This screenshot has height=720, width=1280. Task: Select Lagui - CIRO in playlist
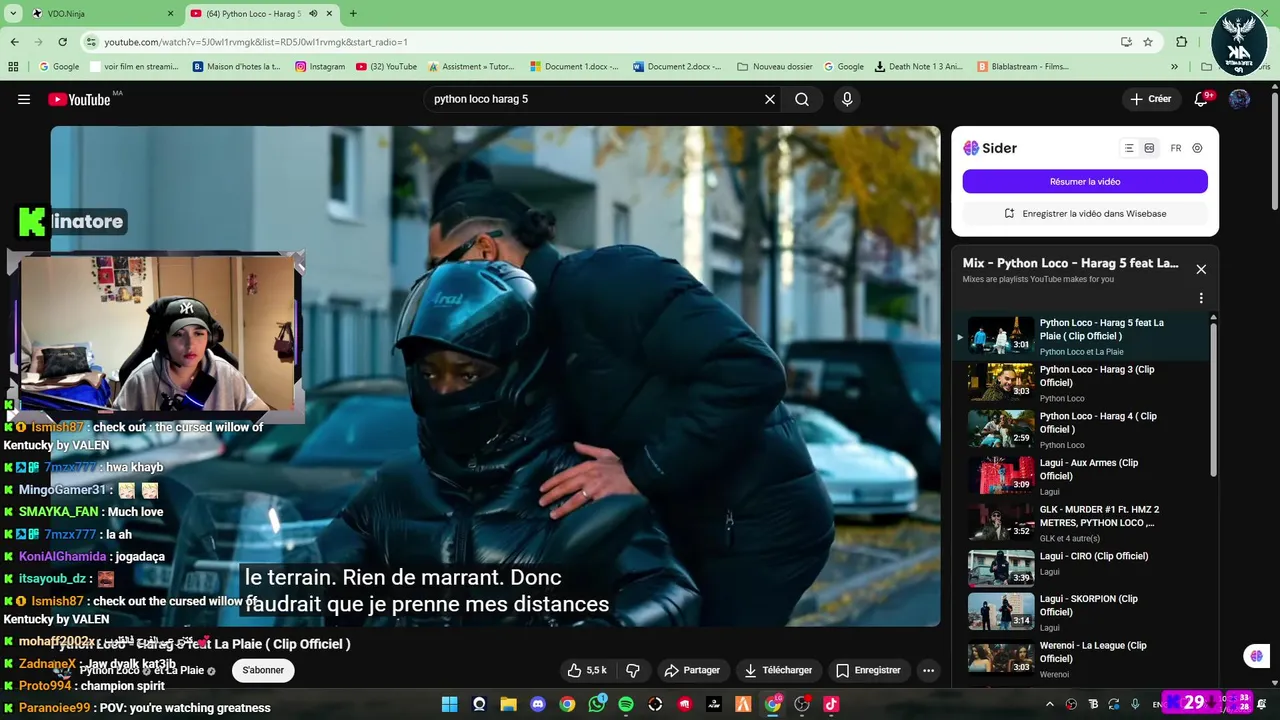1080,568
